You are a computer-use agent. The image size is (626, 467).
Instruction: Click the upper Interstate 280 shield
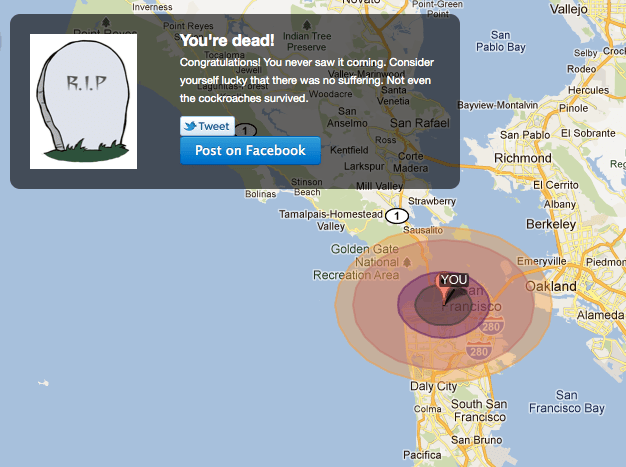tap(491, 327)
